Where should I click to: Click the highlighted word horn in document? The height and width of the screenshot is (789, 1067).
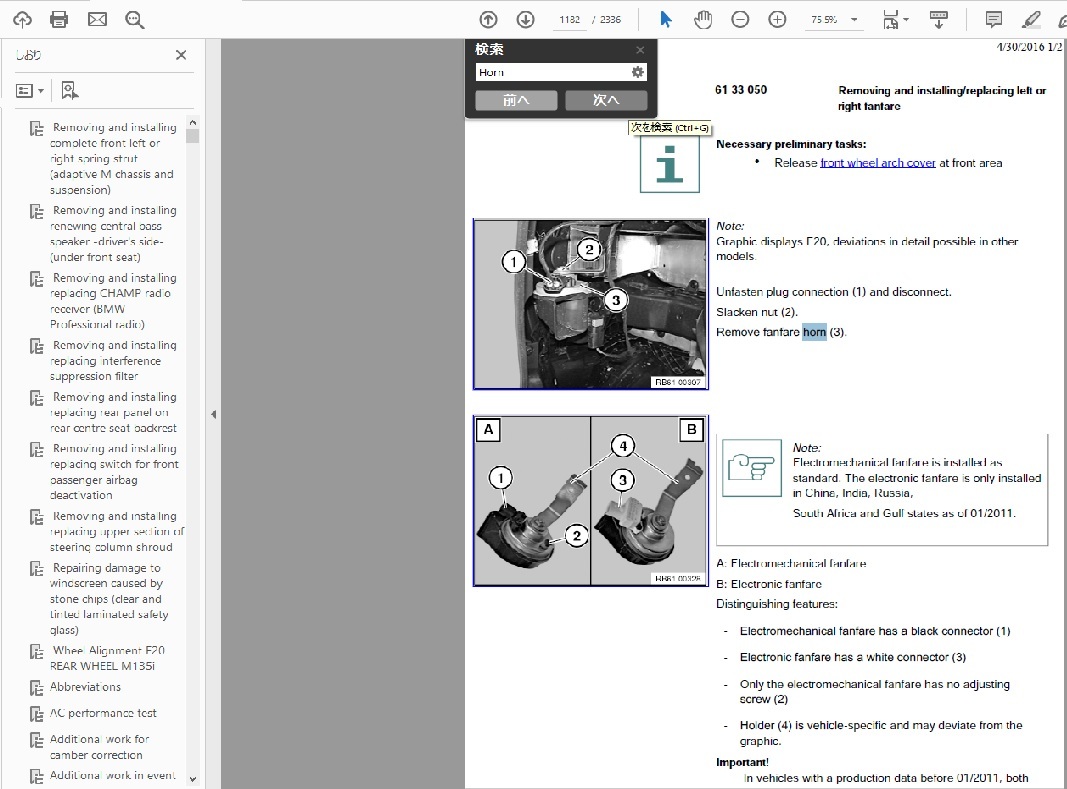(x=814, y=332)
